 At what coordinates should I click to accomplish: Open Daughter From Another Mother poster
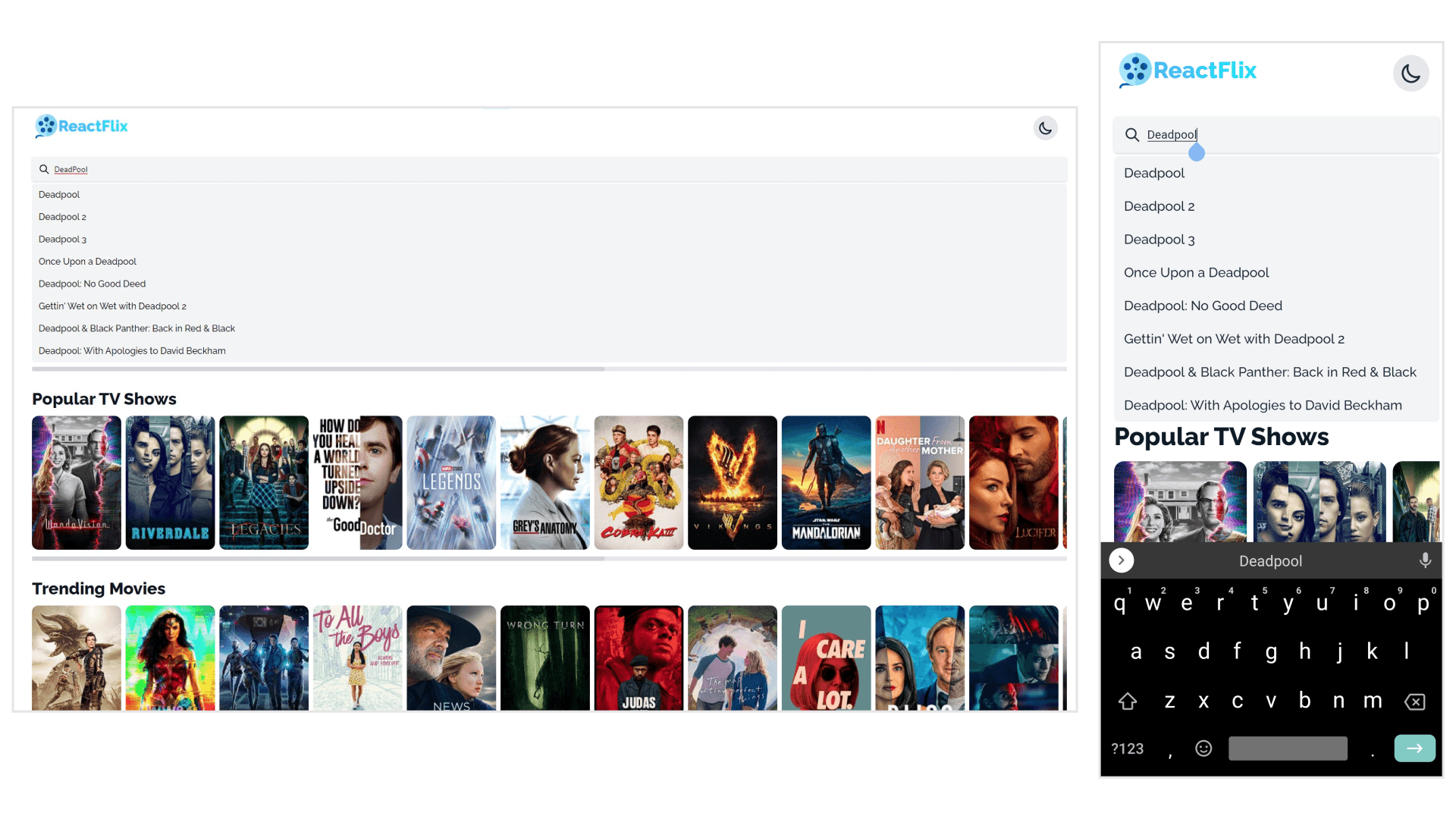(x=920, y=482)
